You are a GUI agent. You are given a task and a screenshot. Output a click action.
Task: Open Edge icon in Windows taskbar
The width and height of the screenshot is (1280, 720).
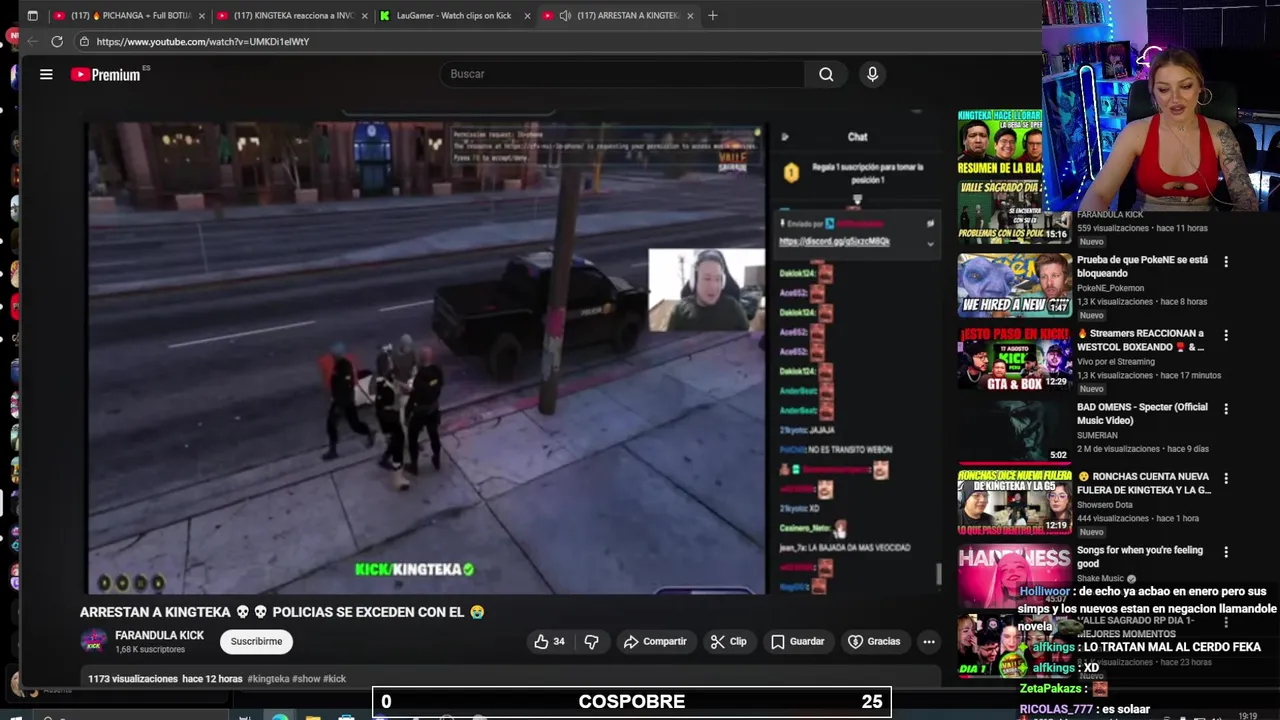[x=280, y=716]
